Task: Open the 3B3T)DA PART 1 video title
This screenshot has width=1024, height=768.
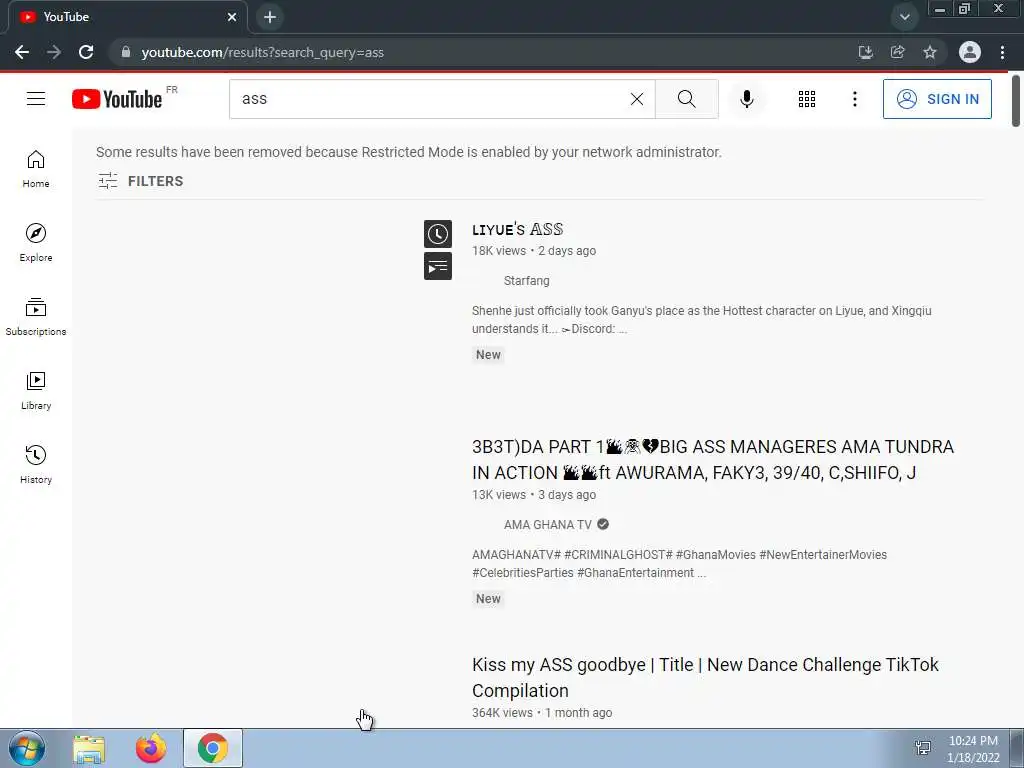Action: [x=713, y=460]
